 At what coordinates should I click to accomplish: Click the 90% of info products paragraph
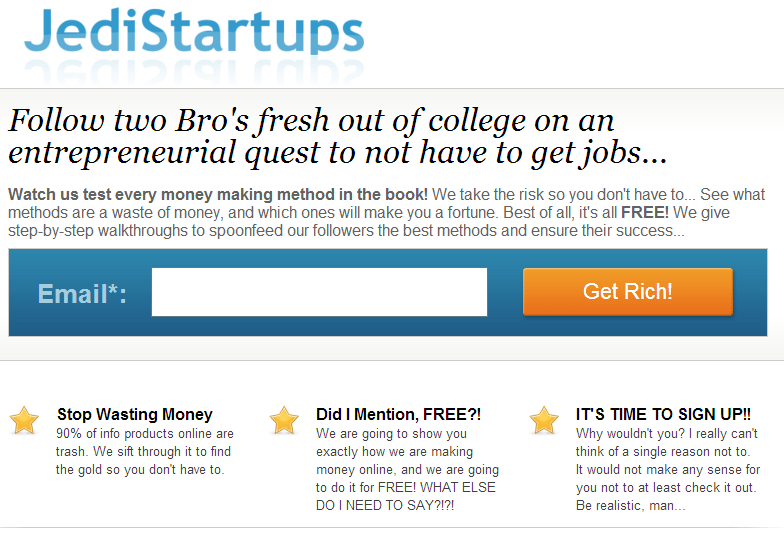[x=144, y=452]
